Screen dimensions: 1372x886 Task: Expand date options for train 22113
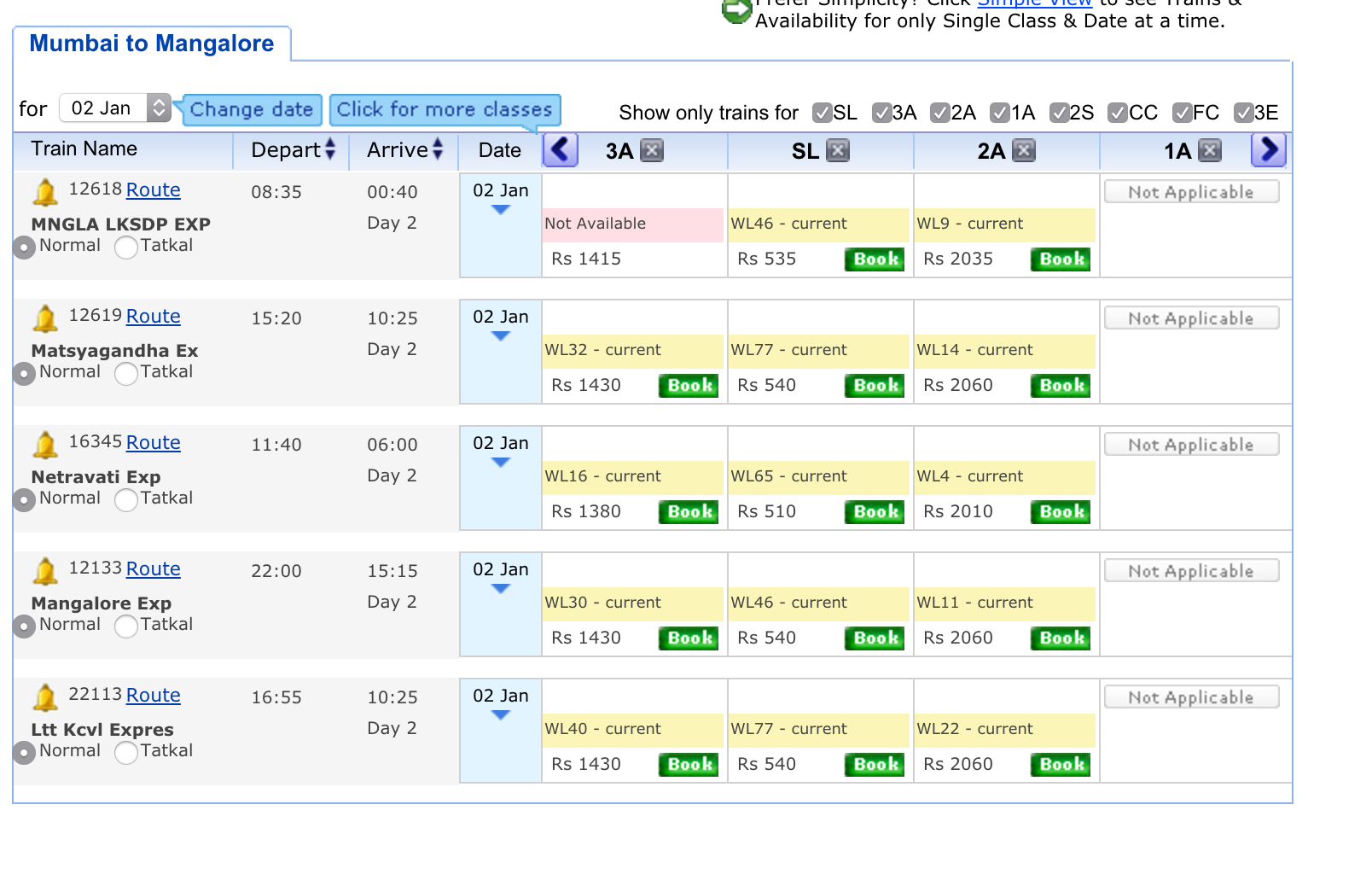(x=501, y=715)
